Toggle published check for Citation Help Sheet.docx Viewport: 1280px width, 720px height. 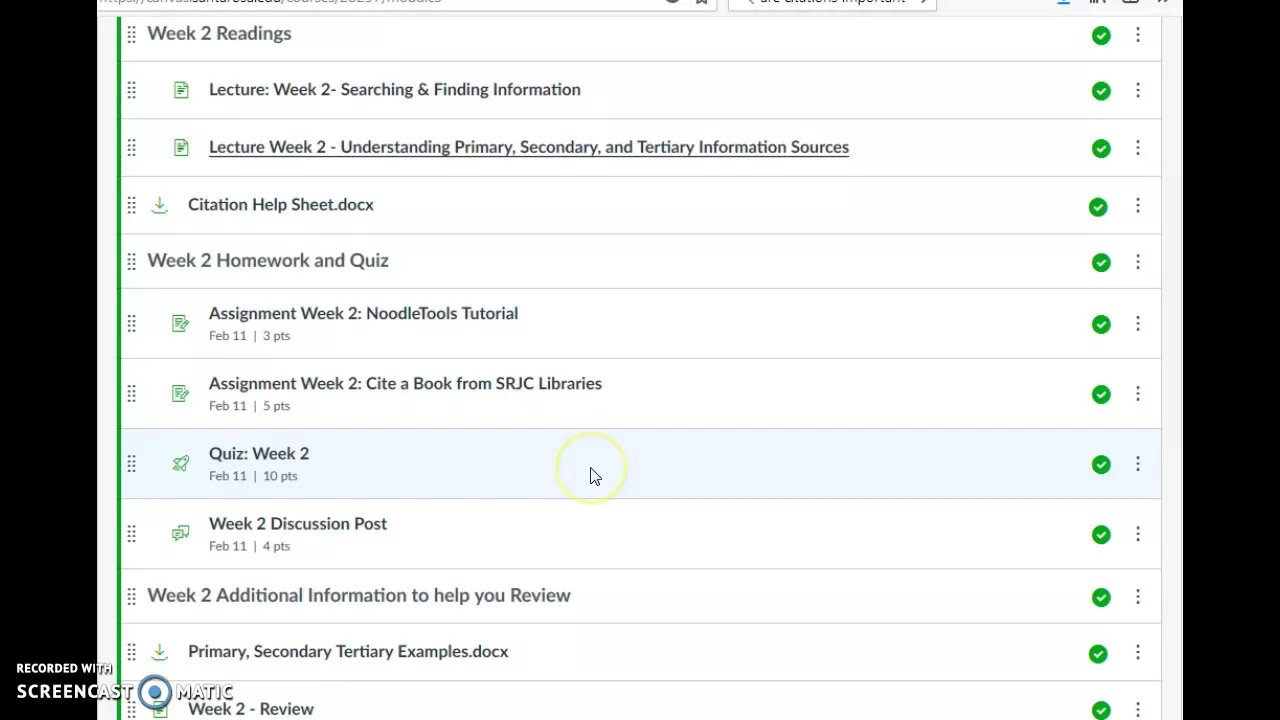1098,207
